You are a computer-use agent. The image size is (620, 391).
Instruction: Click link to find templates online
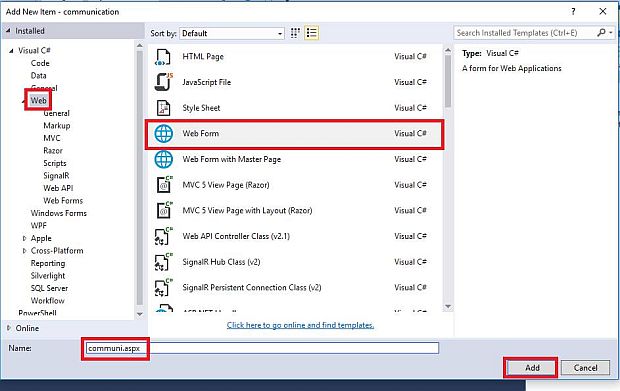[300, 325]
